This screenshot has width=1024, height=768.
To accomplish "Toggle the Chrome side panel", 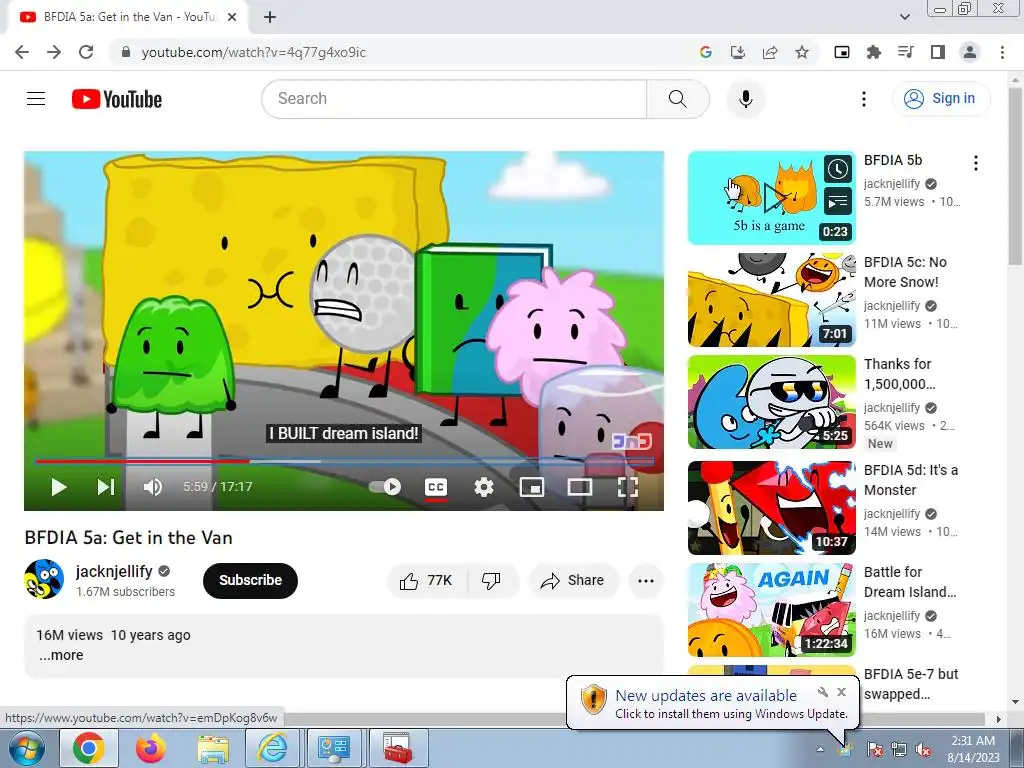I will (x=938, y=52).
